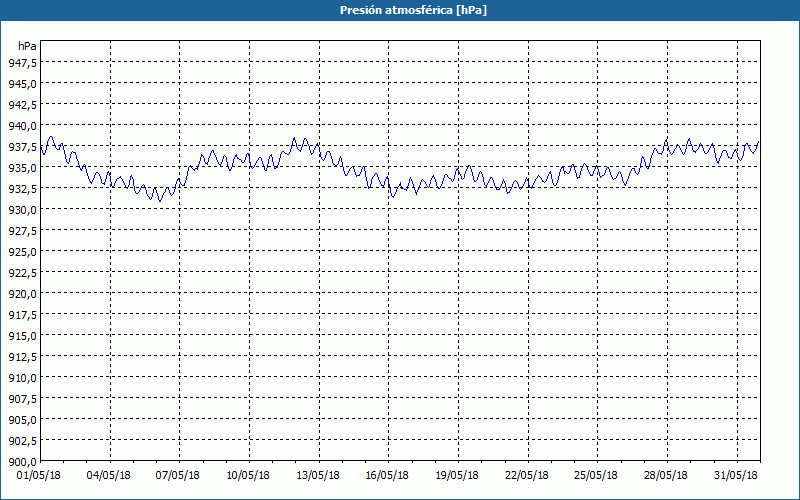Select the 922,5 axis value
The width and height of the screenshot is (800, 500).
click(x=22, y=272)
